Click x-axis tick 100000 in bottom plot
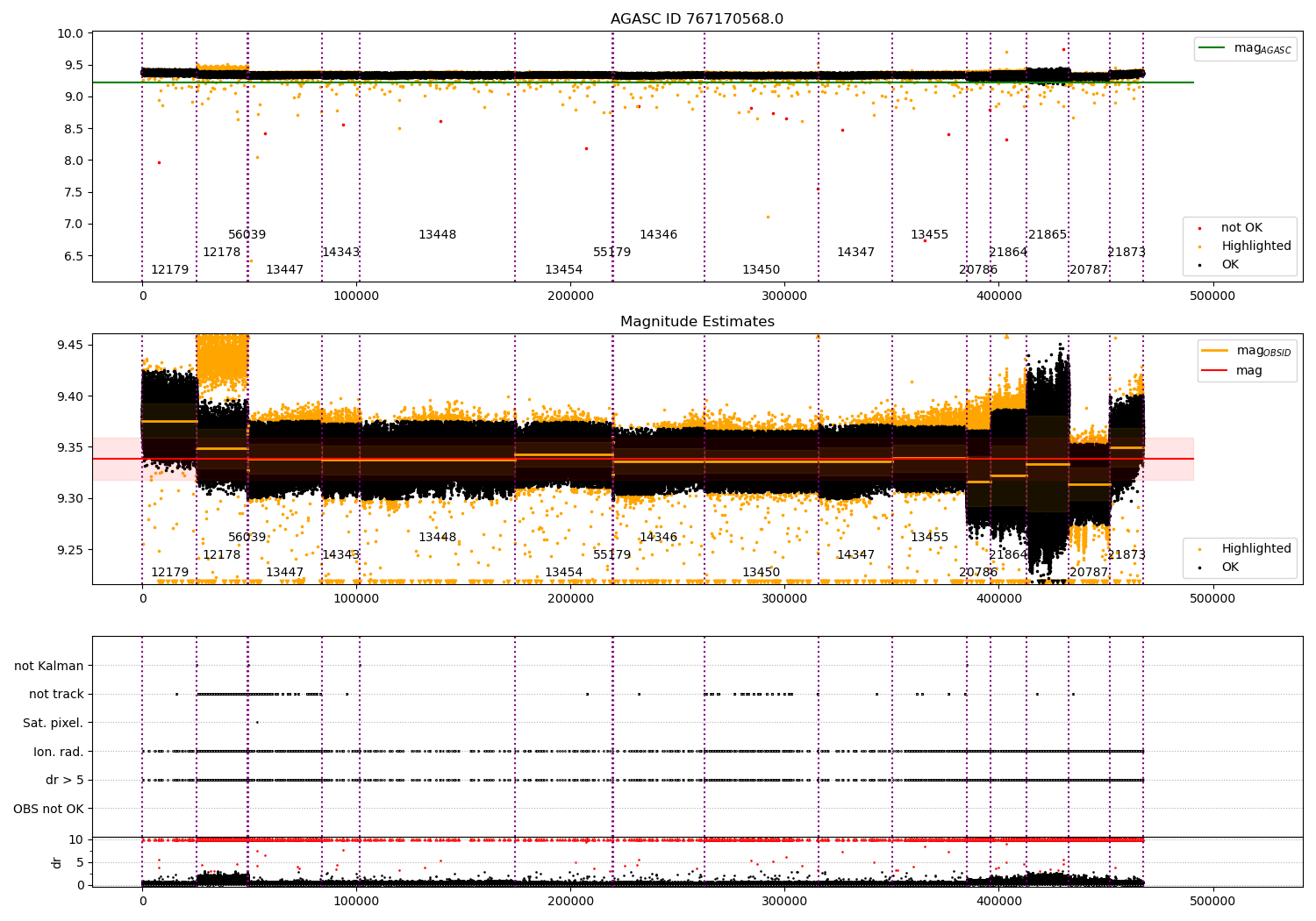This screenshot has height=921, width=1316. point(356,901)
